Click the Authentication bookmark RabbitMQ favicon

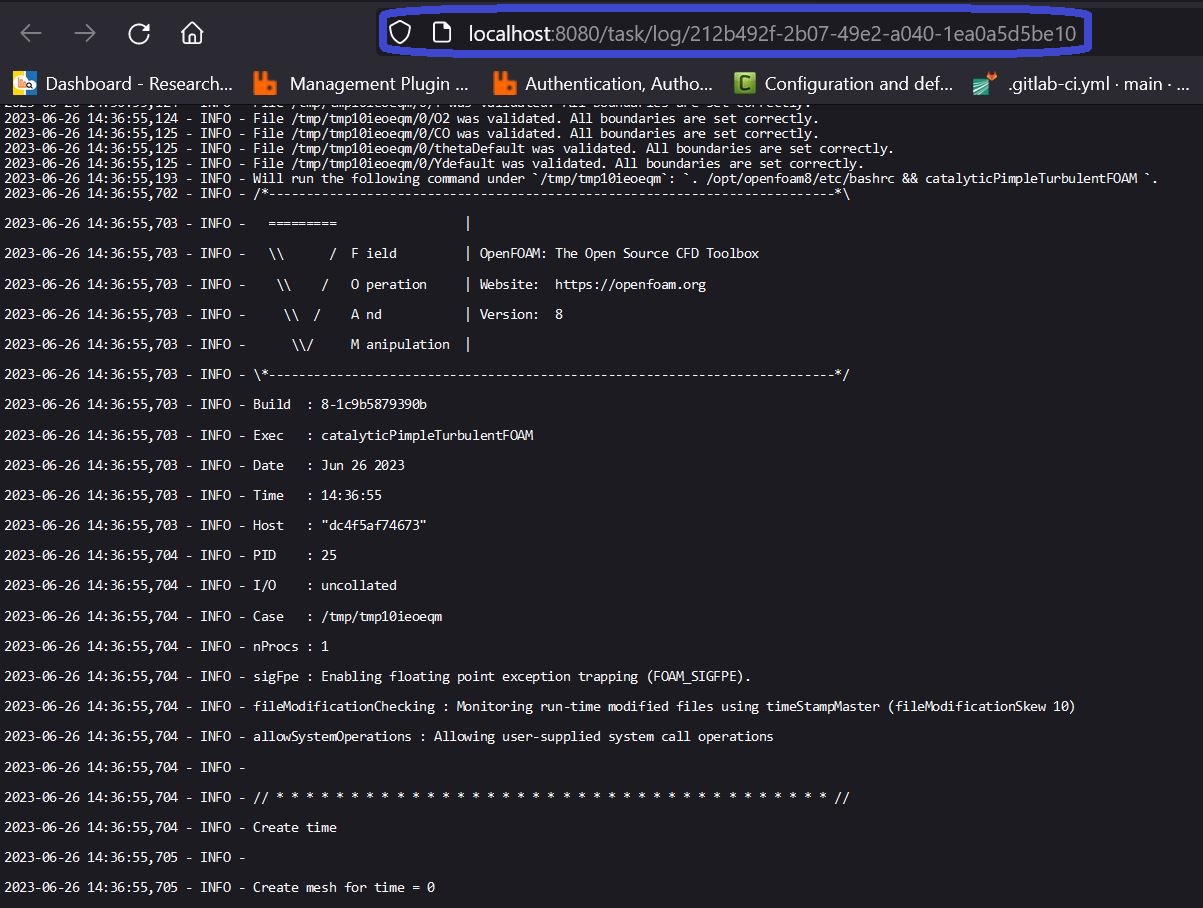pos(505,84)
